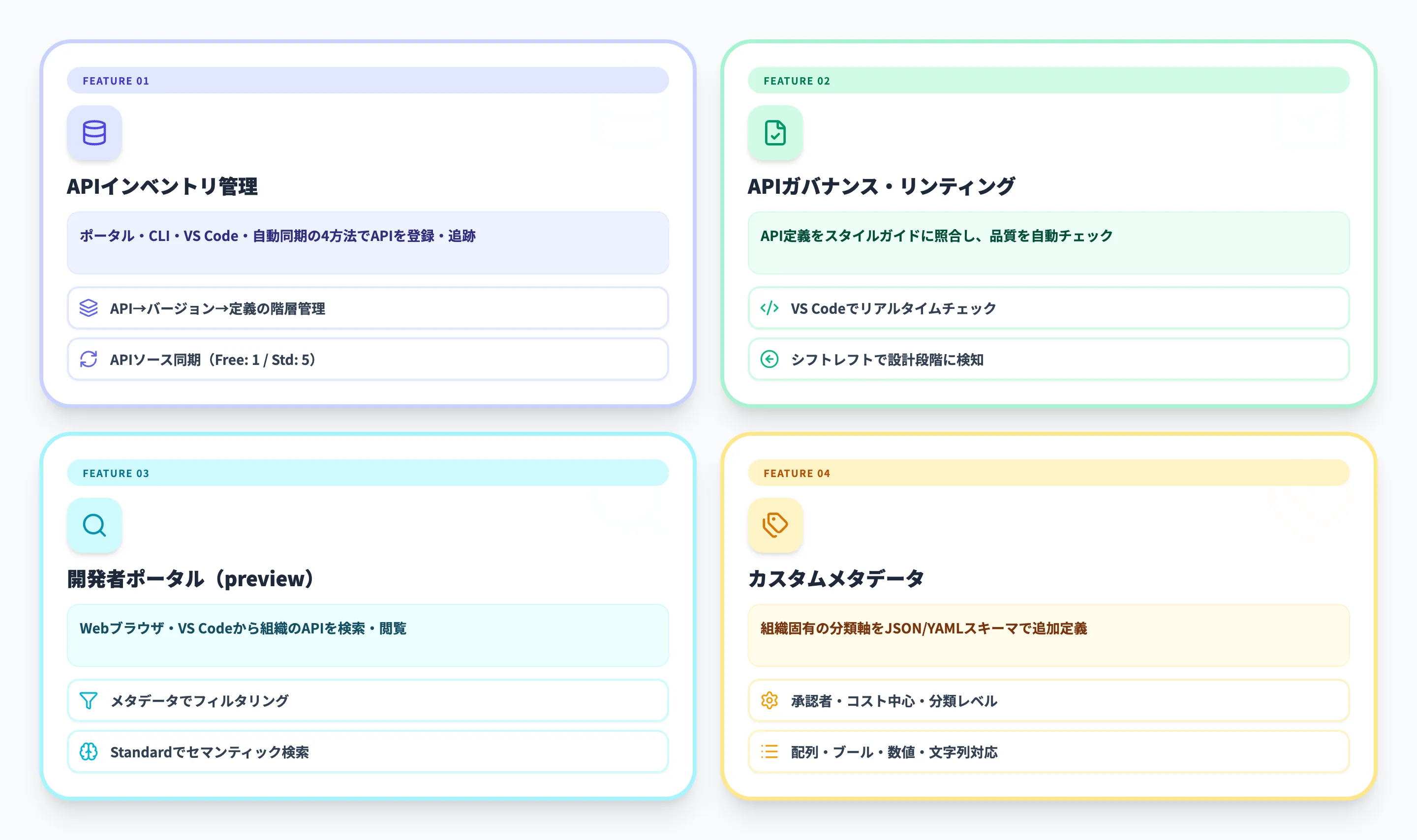Expand the シフトレフトで設計段階に検知 item
Screen dimensions: 1417x840
[x=1049, y=360]
